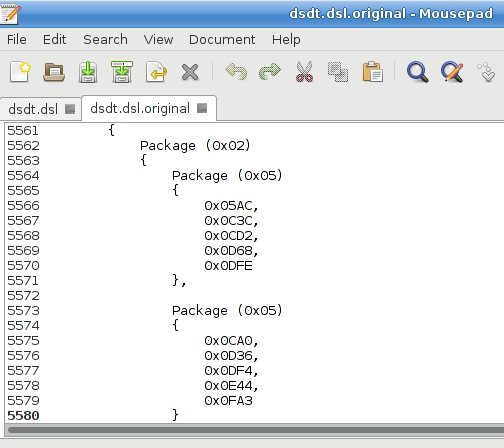
Task: Switch to the dsdt.dsl tab
Action: click(33, 109)
